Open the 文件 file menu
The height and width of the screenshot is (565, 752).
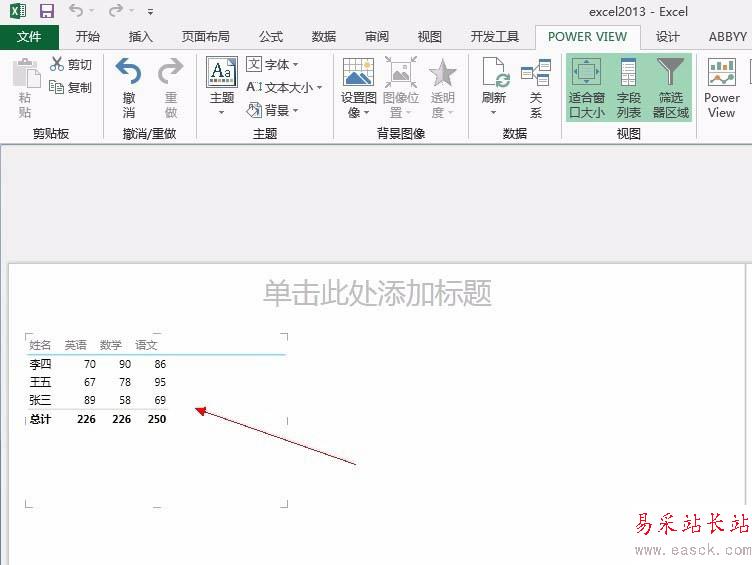(29, 36)
